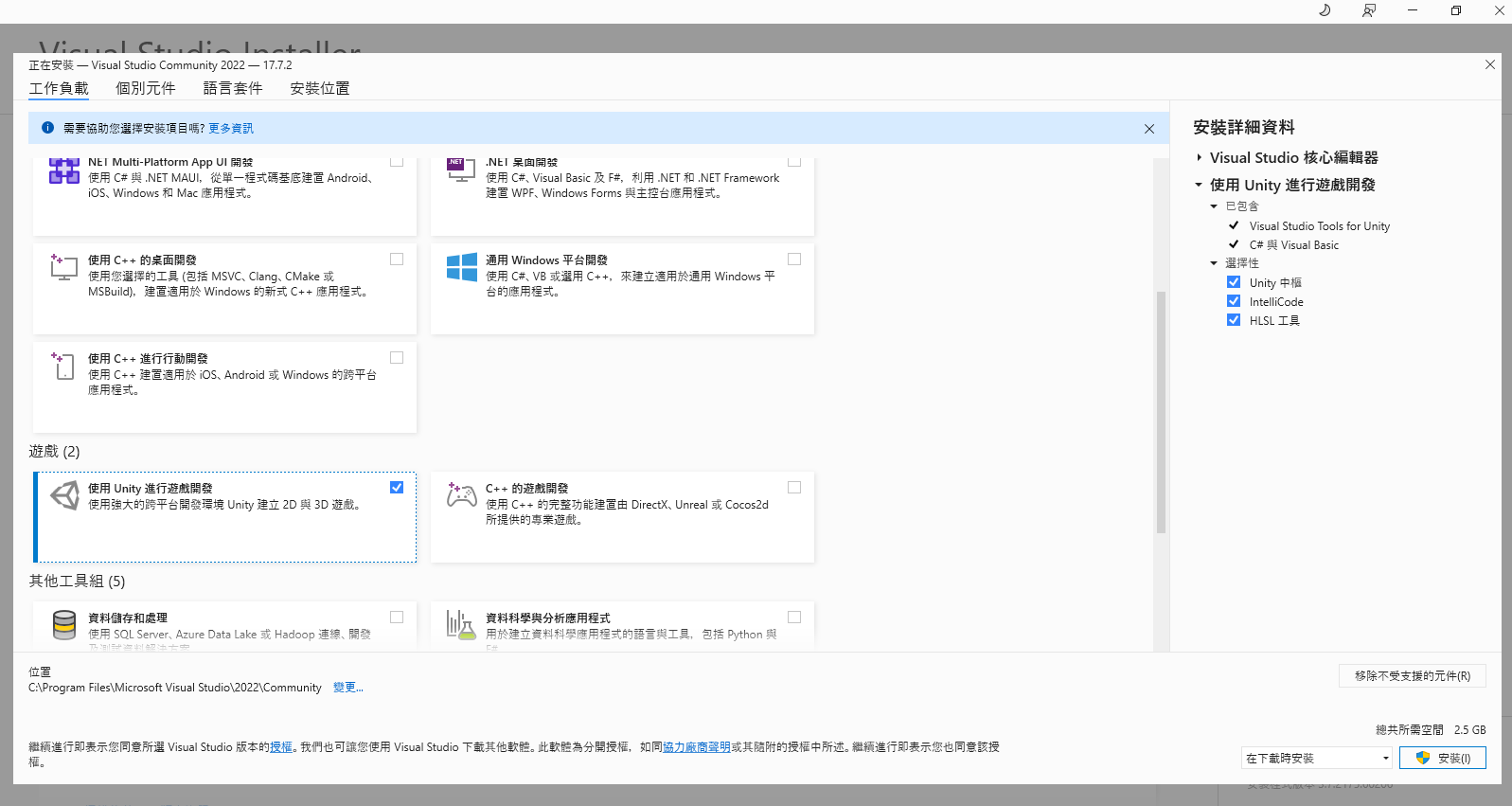Open the third-party notices link
The image size is (1512, 806).
(696, 746)
